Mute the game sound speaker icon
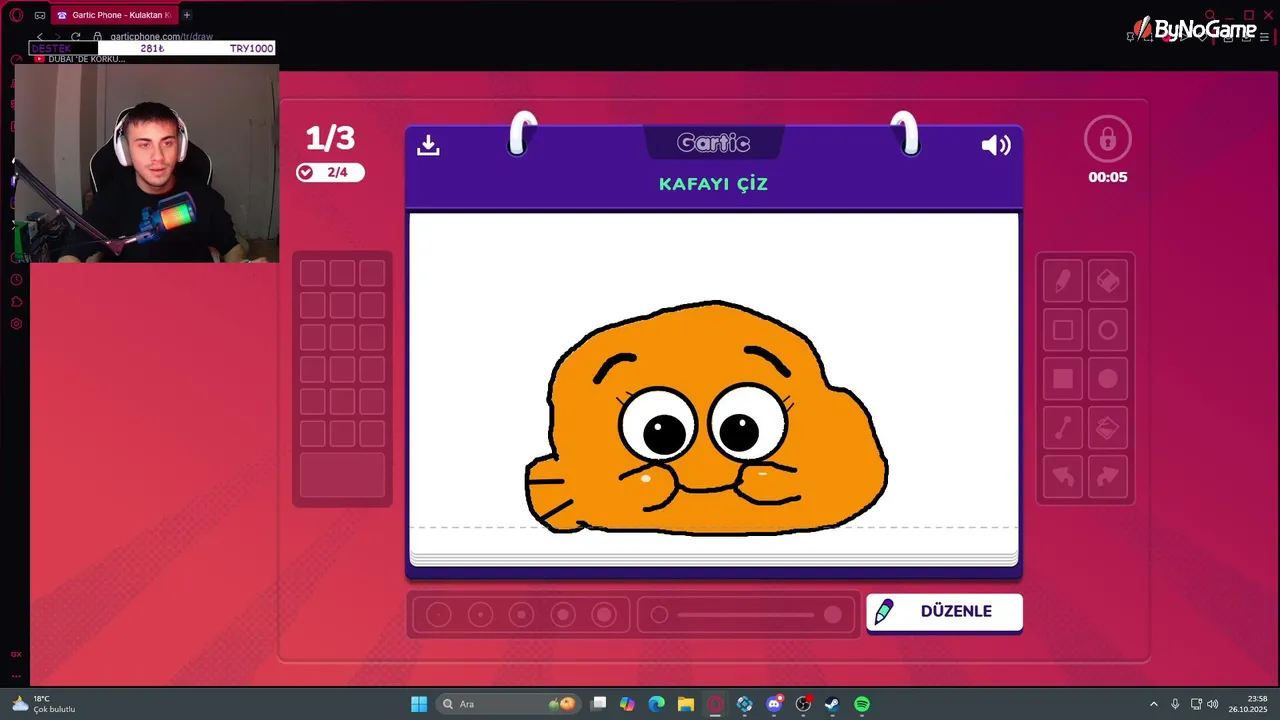This screenshot has height=720, width=1280. click(x=996, y=146)
